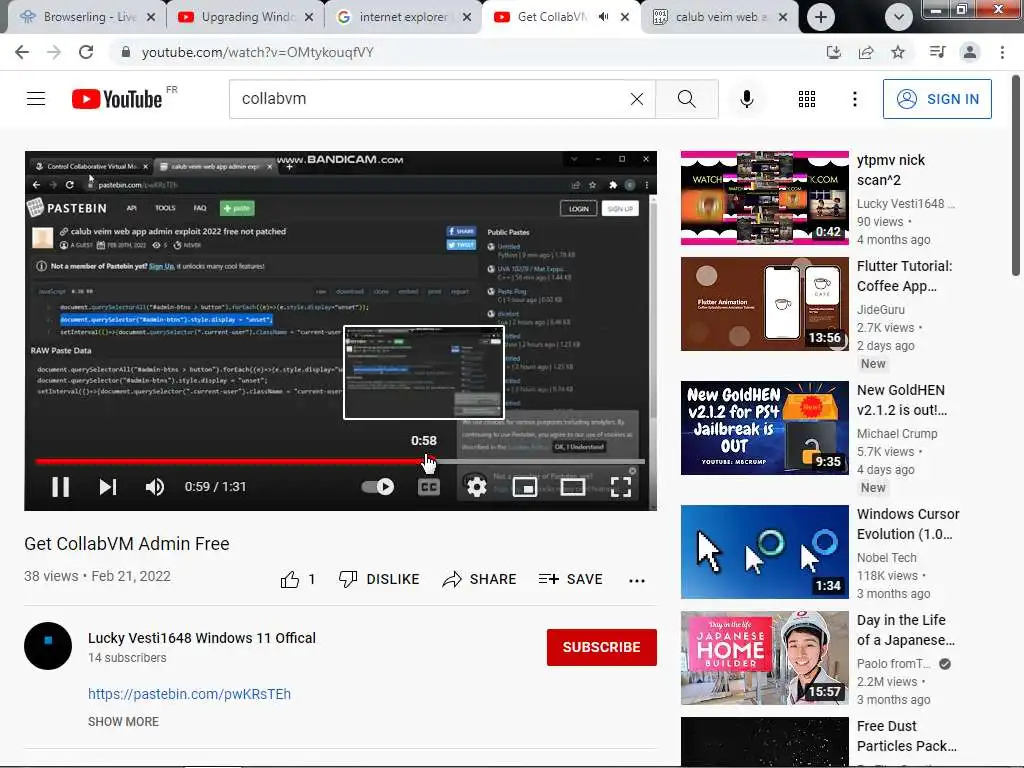Image resolution: width=1024 pixels, height=768 pixels.
Task: Skip to the next video
Action: pyautogui.click(x=108, y=487)
